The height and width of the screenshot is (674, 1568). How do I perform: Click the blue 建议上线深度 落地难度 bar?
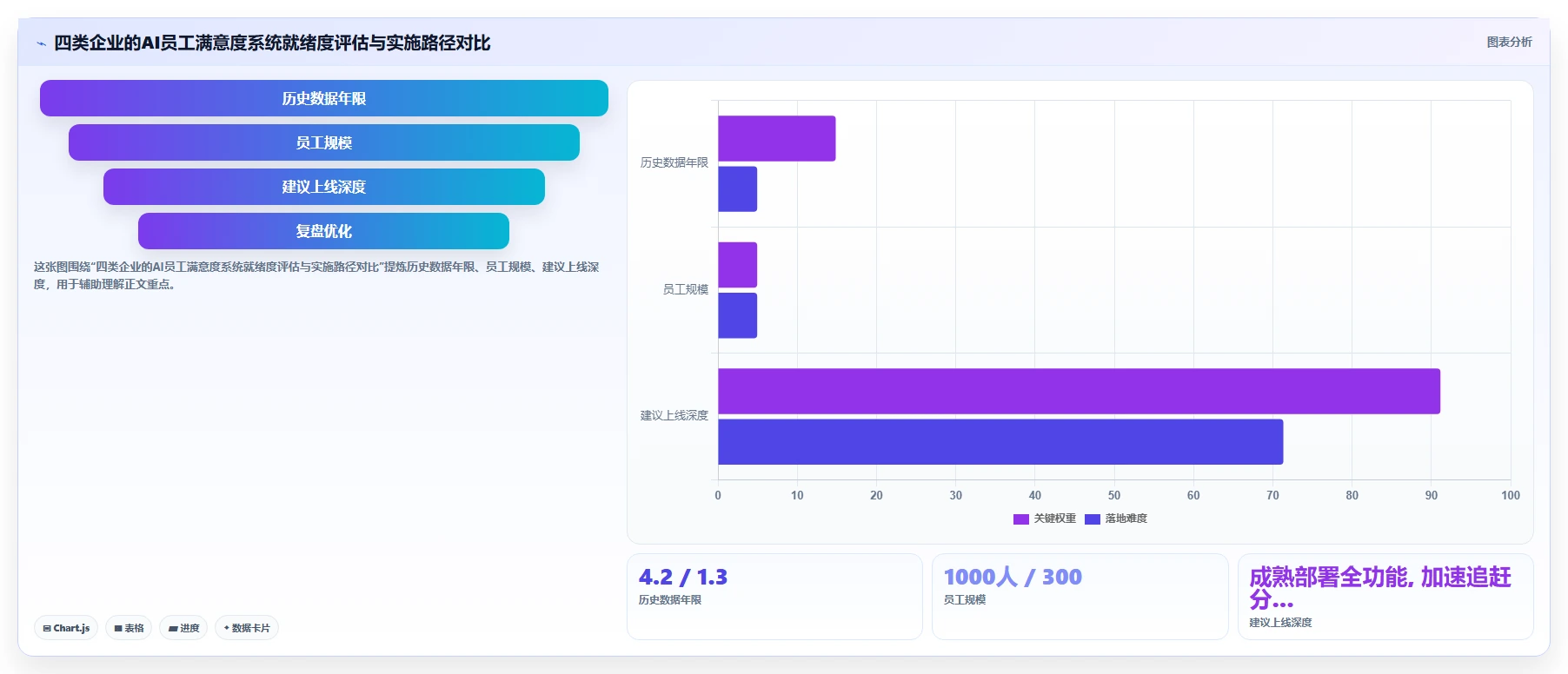click(1000, 442)
